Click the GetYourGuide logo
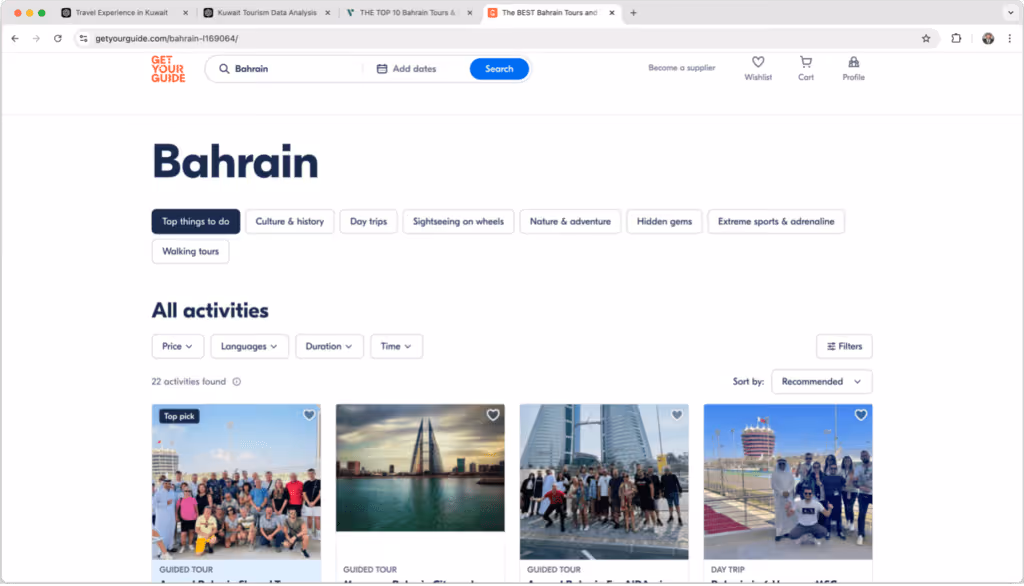This screenshot has width=1024, height=586. (168, 69)
